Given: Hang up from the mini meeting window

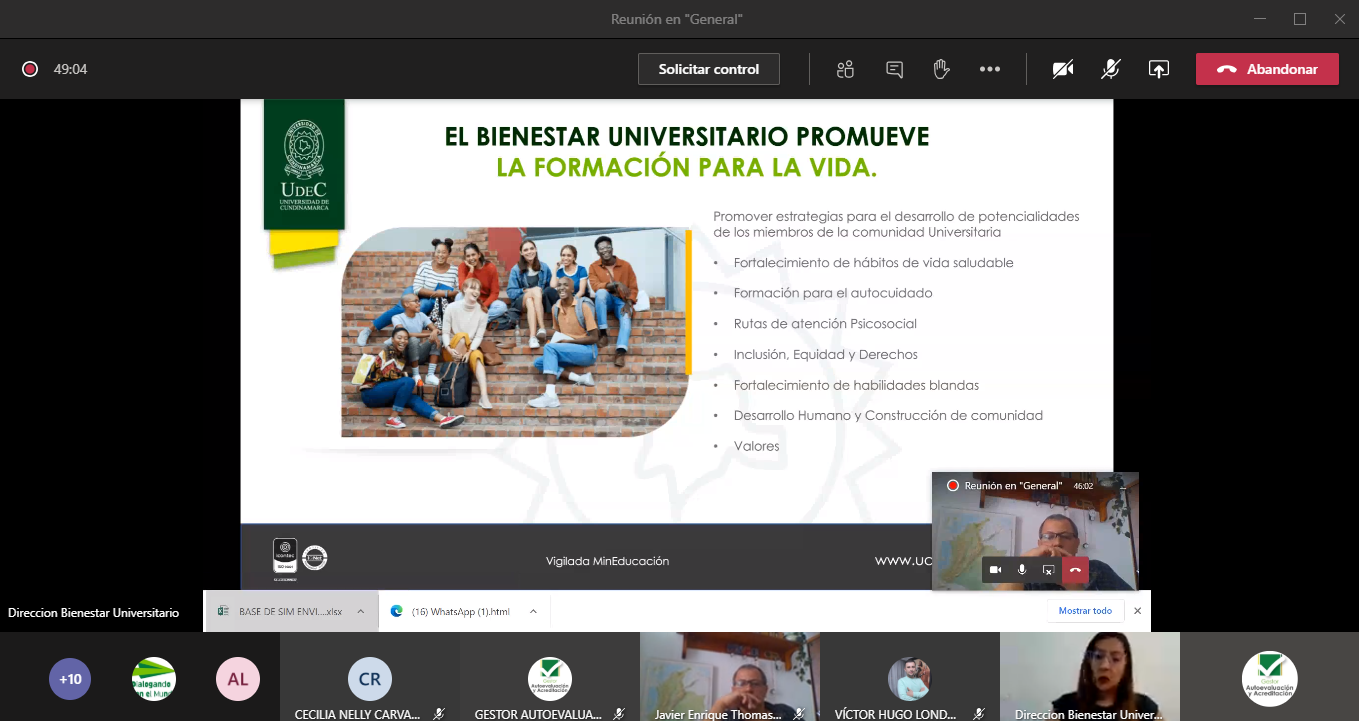Looking at the screenshot, I should (1075, 569).
